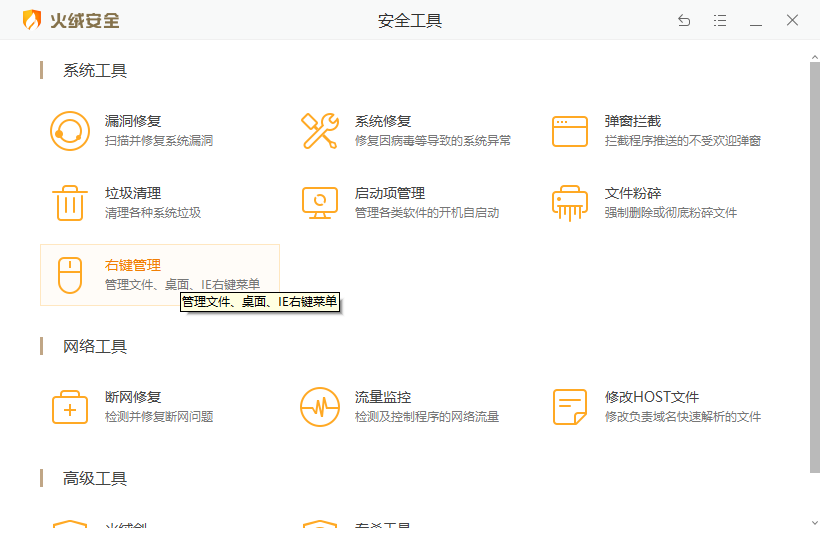The height and width of the screenshot is (540, 820).
Task: Select the 右键管理 mouse icon
Action: coord(70,275)
